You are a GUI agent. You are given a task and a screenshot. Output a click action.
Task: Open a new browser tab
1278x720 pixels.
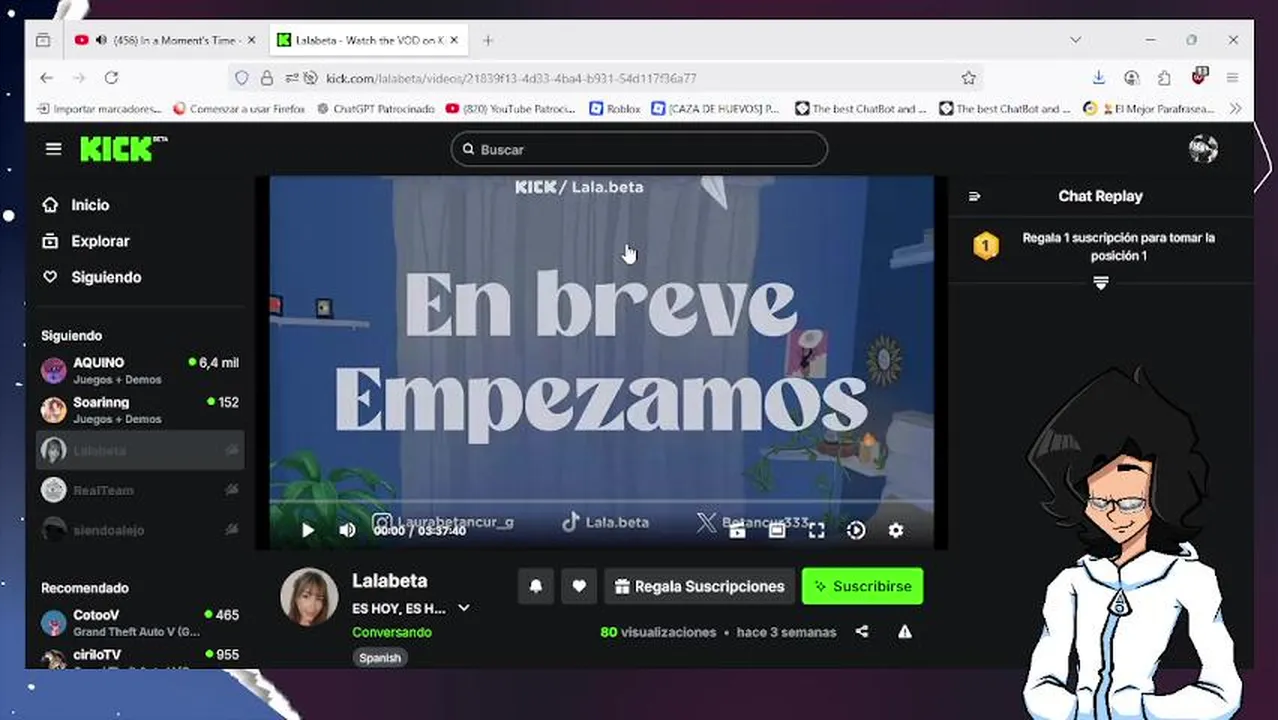coord(488,40)
